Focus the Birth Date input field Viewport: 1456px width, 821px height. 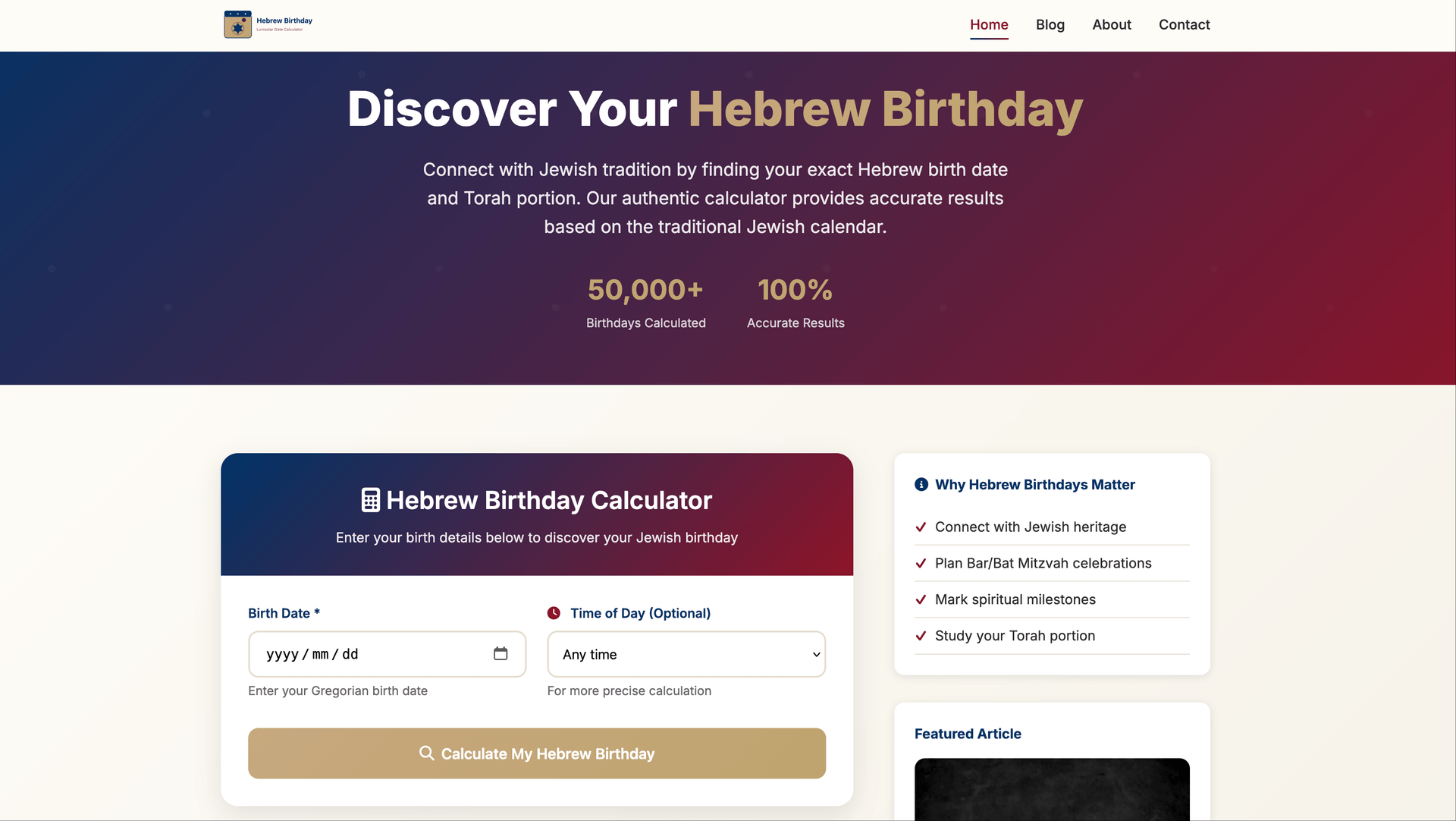pyautogui.click(x=372, y=654)
